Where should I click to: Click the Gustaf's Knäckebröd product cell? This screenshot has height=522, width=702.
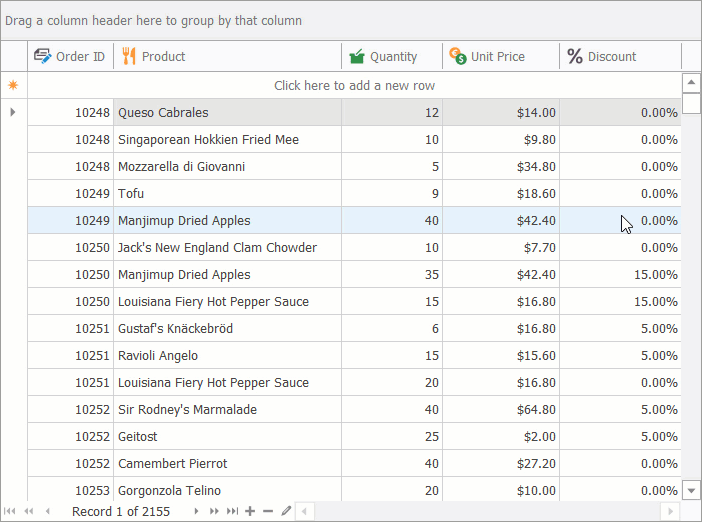227,329
